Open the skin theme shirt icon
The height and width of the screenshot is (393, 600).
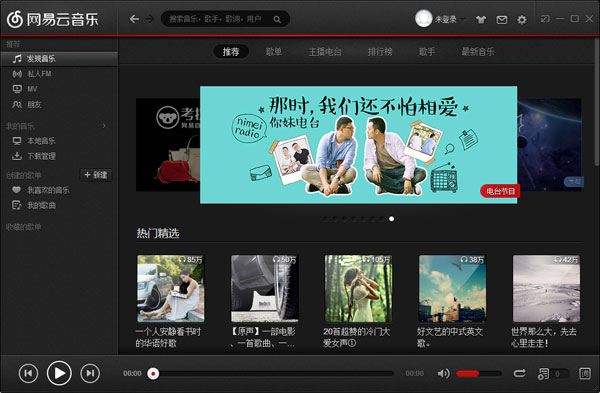[481, 20]
